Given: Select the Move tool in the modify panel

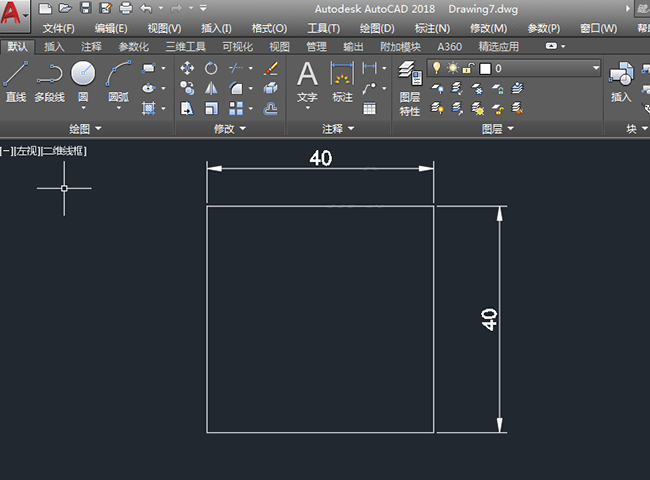Looking at the screenshot, I should [x=187, y=68].
